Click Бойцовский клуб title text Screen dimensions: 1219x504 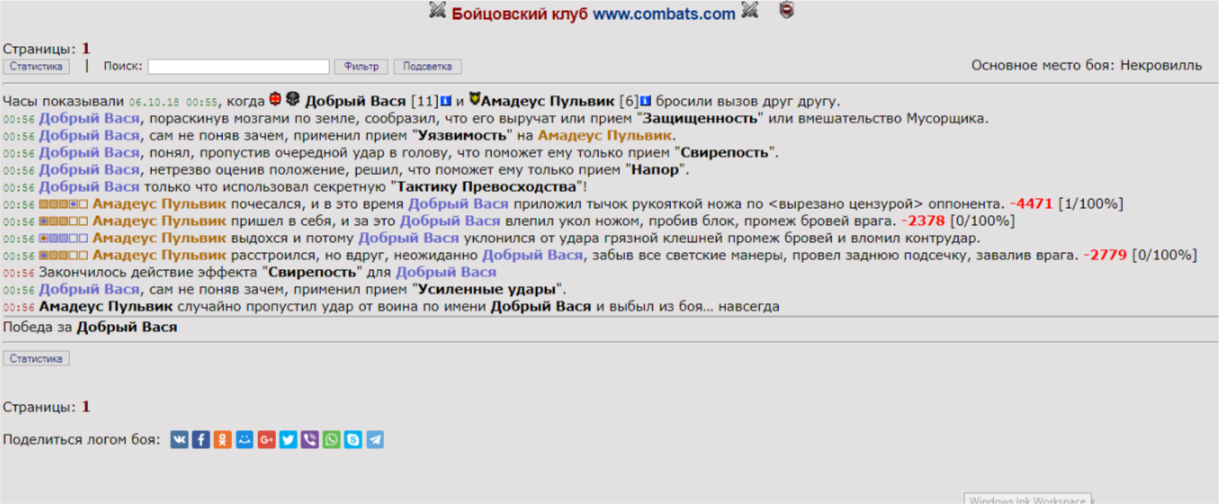coord(520,14)
